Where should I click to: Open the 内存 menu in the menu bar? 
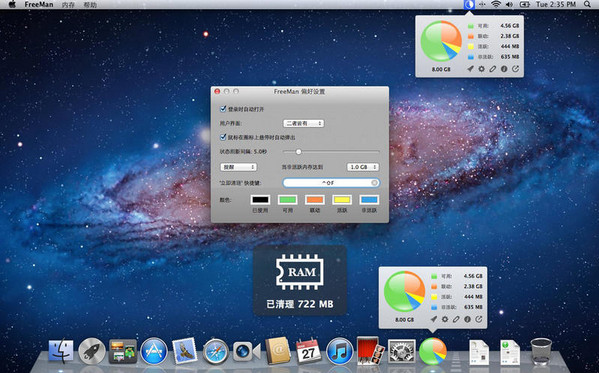click(x=68, y=5)
